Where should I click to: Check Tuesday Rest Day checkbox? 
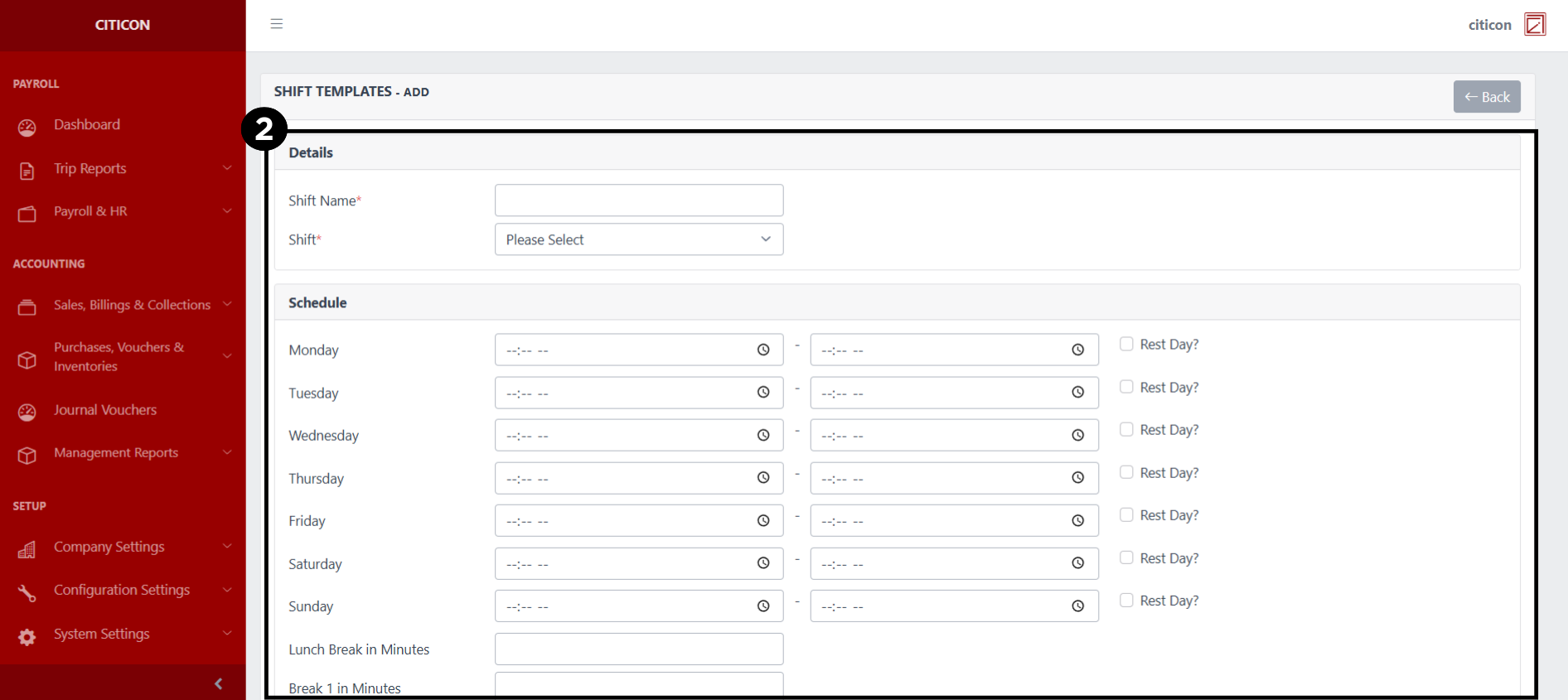pyautogui.click(x=1126, y=387)
